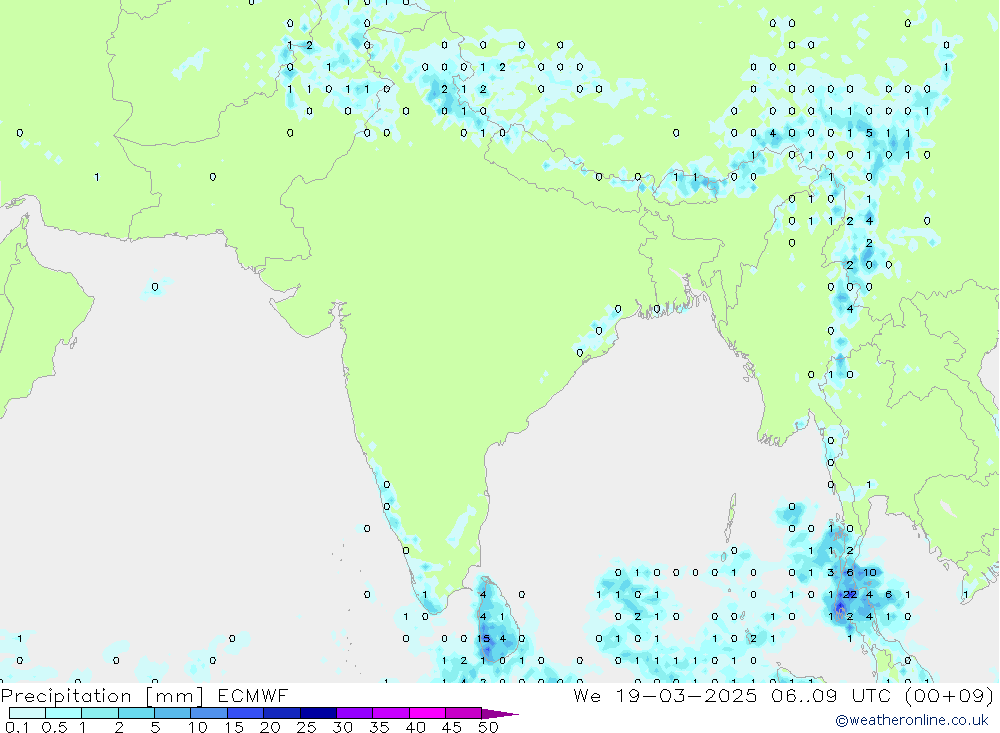This screenshot has height=733, width=1000.
Task: Click the legend scale label '0.1'
Action: tap(17, 727)
